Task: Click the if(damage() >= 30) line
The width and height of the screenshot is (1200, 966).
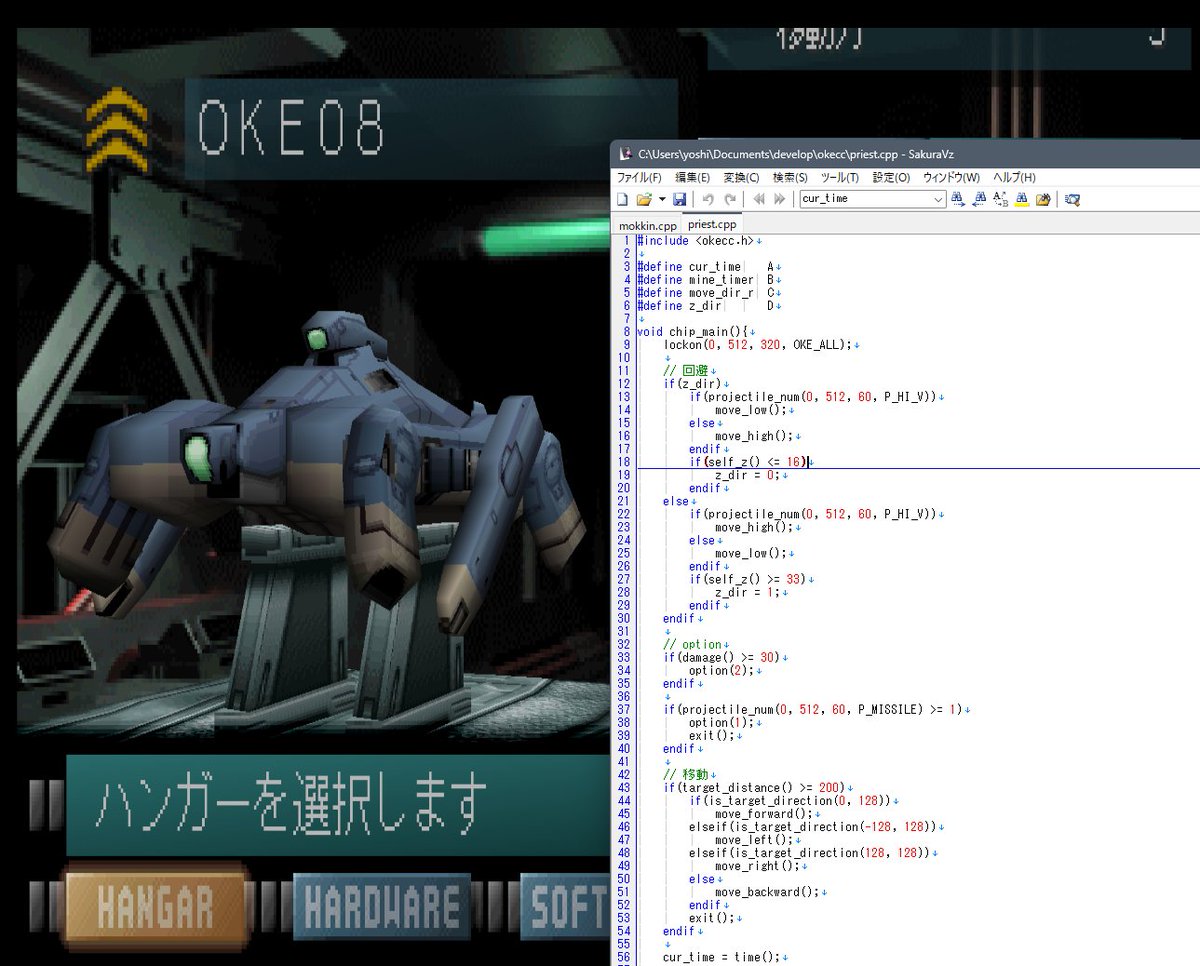Action: [724, 657]
